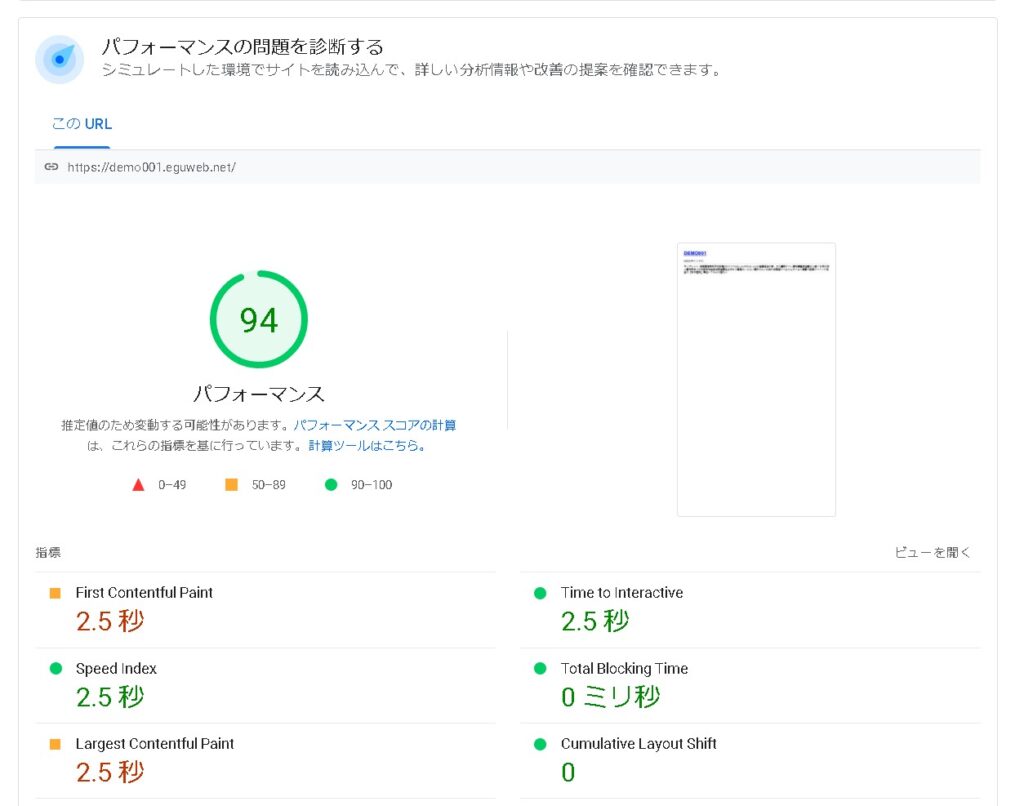The height and width of the screenshot is (806, 1024).
Task: Click the page screenshot thumbnail
Action: 756,379
